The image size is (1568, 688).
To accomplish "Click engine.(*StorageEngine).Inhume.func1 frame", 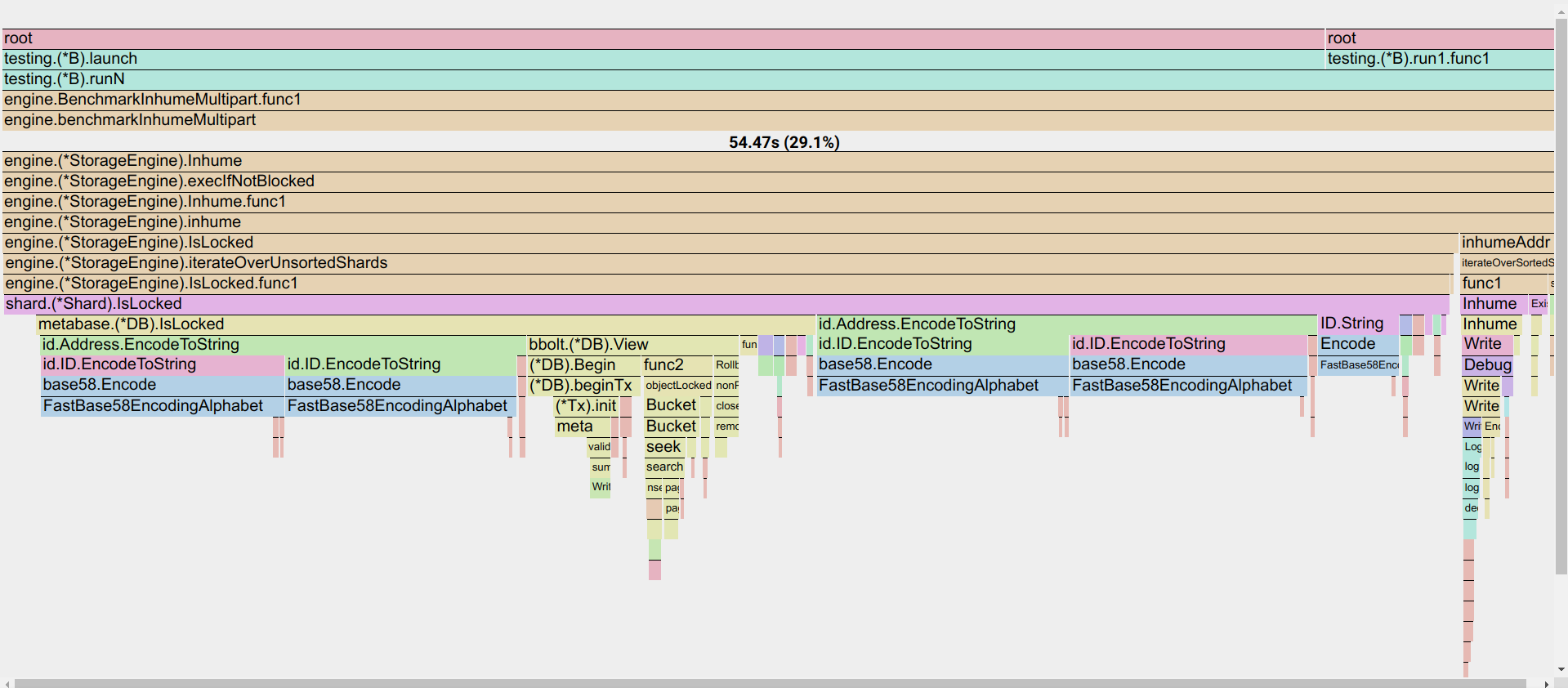I will click(778, 202).
